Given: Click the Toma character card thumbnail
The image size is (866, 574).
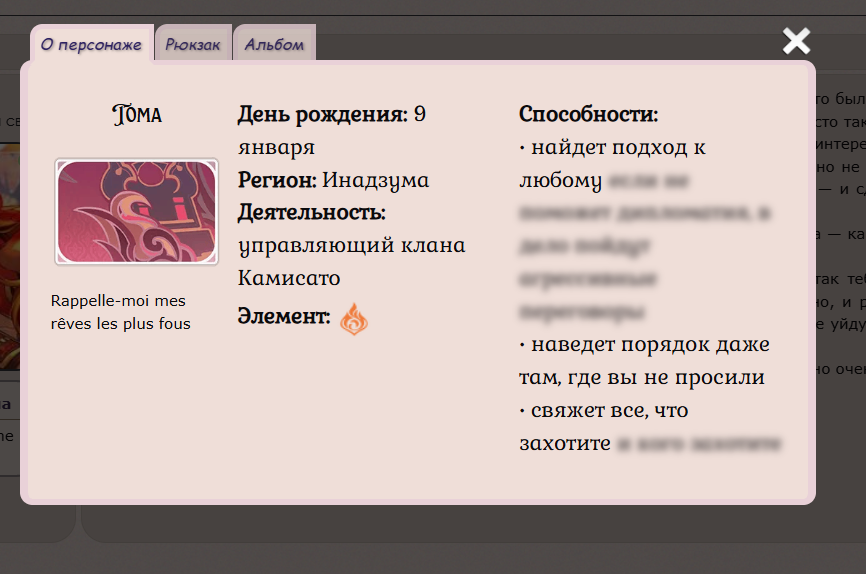Looking at the screenshot, I should tap(136, 212).
